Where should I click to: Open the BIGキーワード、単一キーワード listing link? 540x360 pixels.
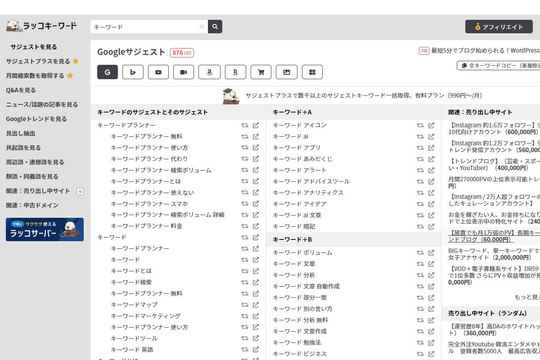pyautogui.click(x=494, y=254)
